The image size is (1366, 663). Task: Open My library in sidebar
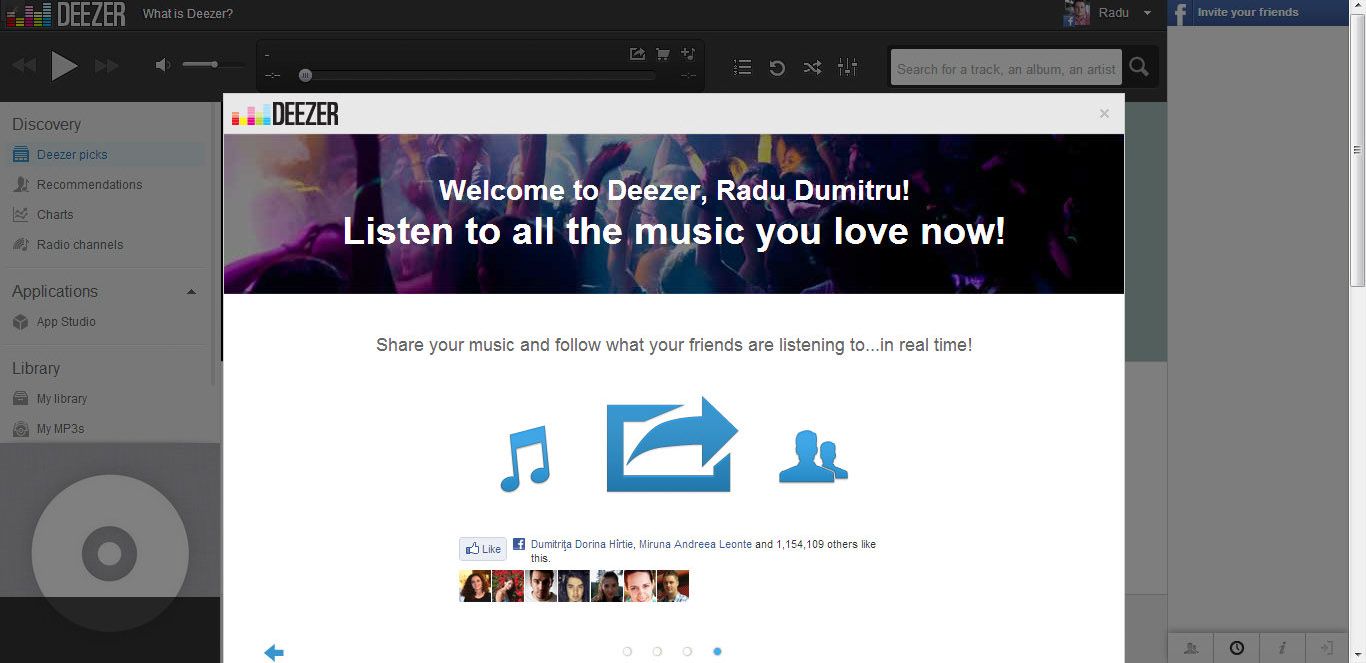point(62,399)
